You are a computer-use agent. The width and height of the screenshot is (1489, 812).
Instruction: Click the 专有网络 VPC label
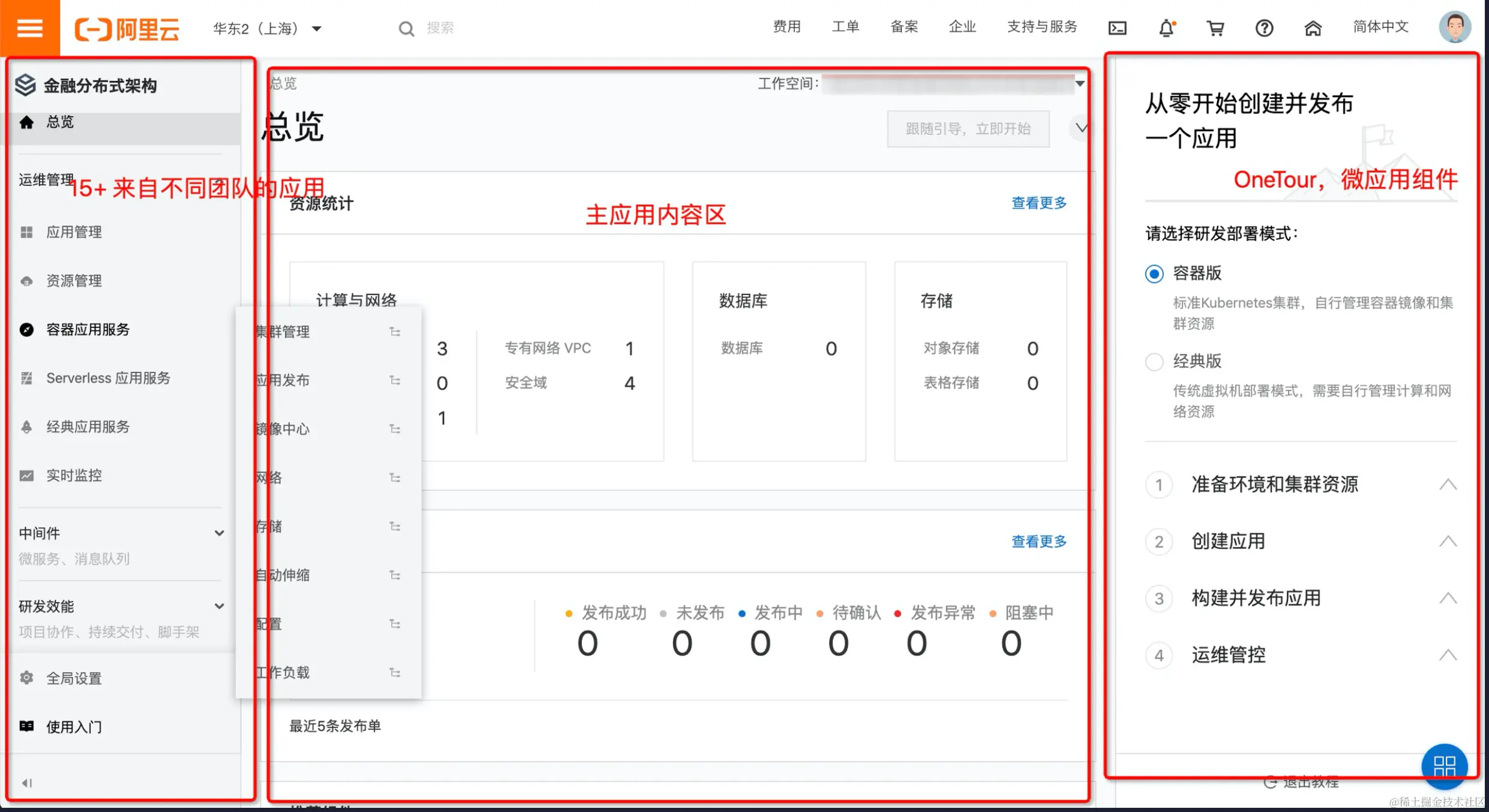click(548, 348)
